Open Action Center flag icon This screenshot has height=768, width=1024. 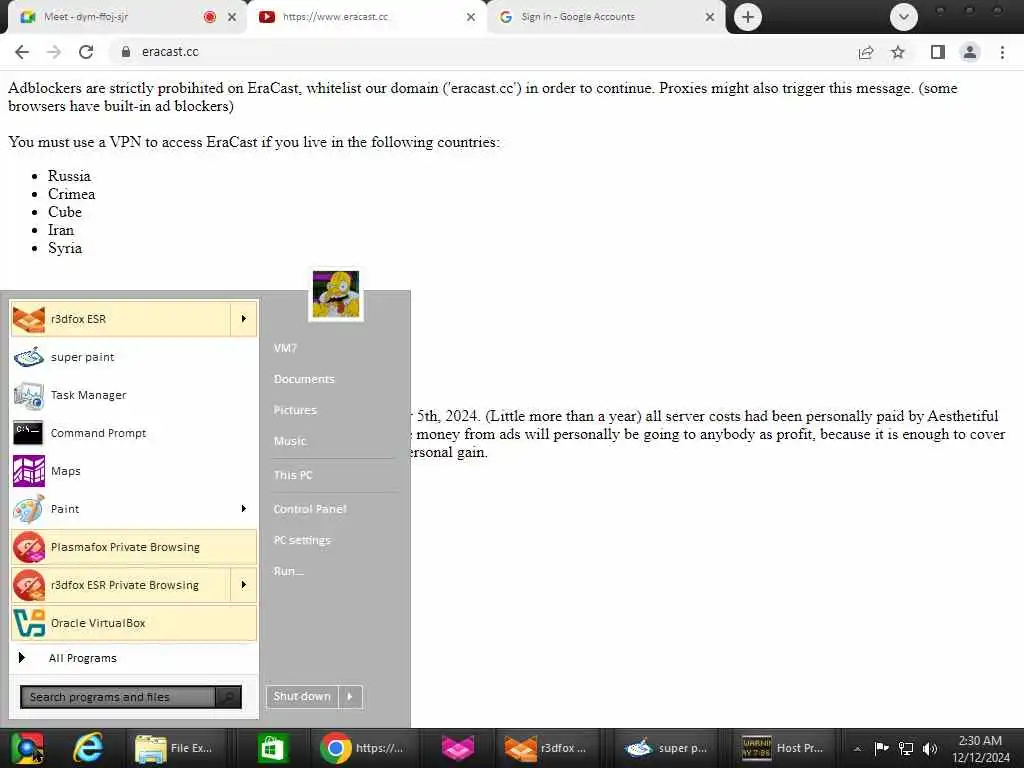pos(881,748)
